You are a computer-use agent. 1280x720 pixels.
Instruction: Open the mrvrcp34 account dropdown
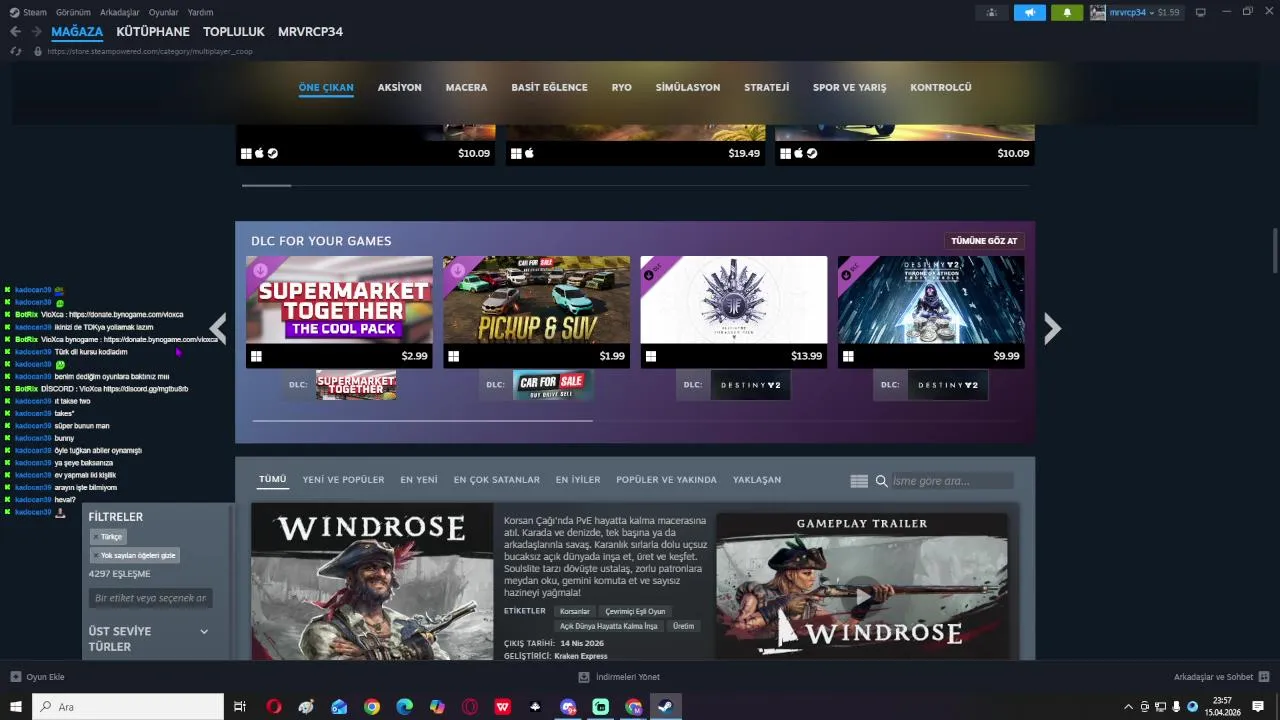(x=1130, y=12)
